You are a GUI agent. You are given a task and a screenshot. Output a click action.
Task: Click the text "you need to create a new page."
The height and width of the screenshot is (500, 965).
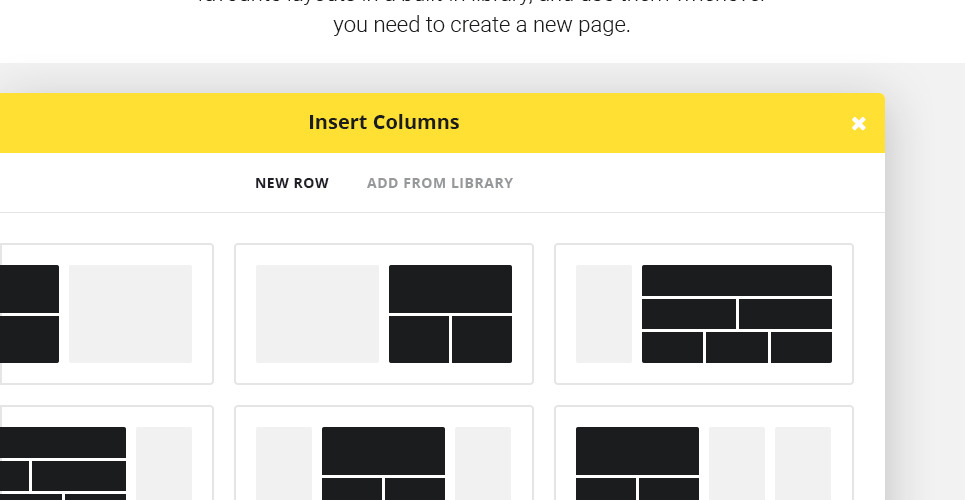[482, 25]
